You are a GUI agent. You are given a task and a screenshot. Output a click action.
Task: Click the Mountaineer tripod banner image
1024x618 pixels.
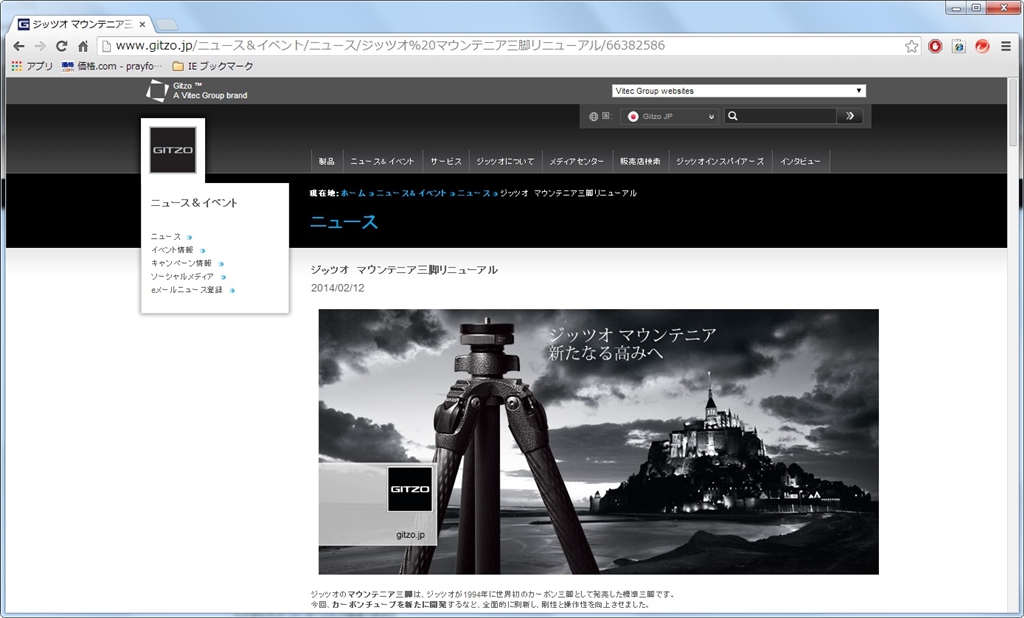598,442
